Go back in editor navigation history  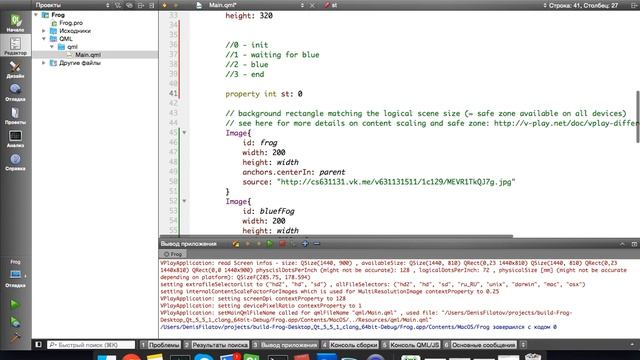[x=164, y=5]
